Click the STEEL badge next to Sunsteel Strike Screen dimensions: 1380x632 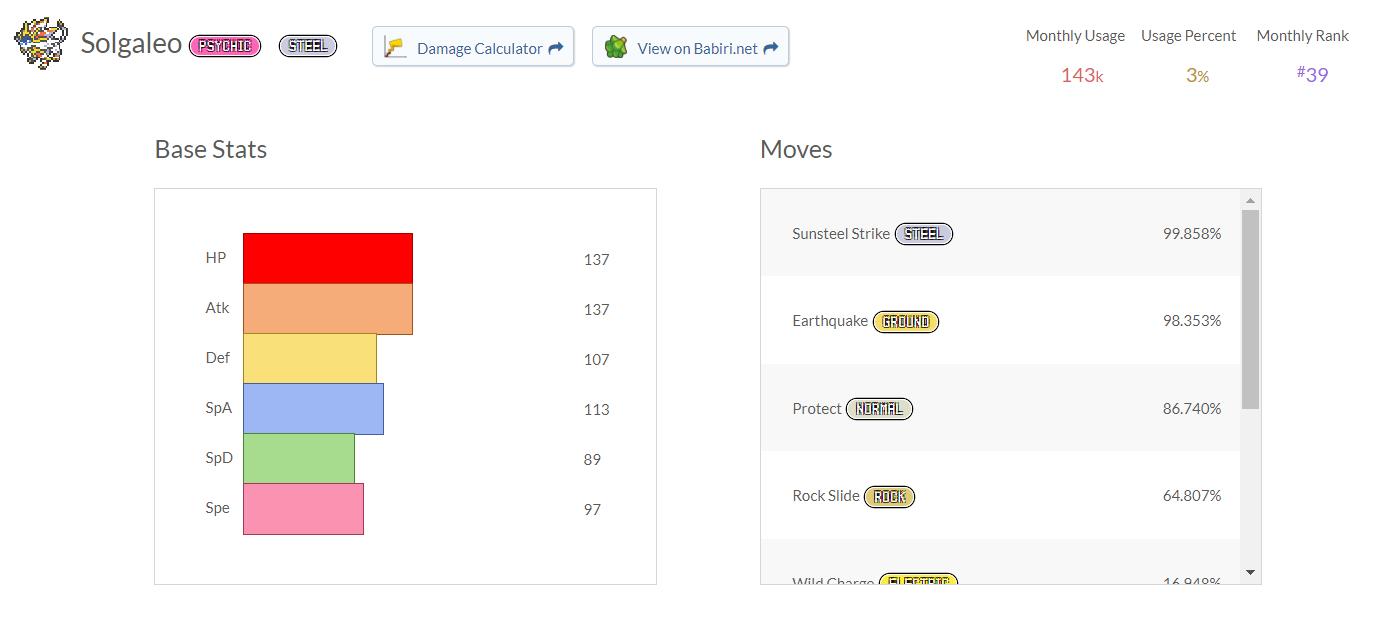coord(923,234)
